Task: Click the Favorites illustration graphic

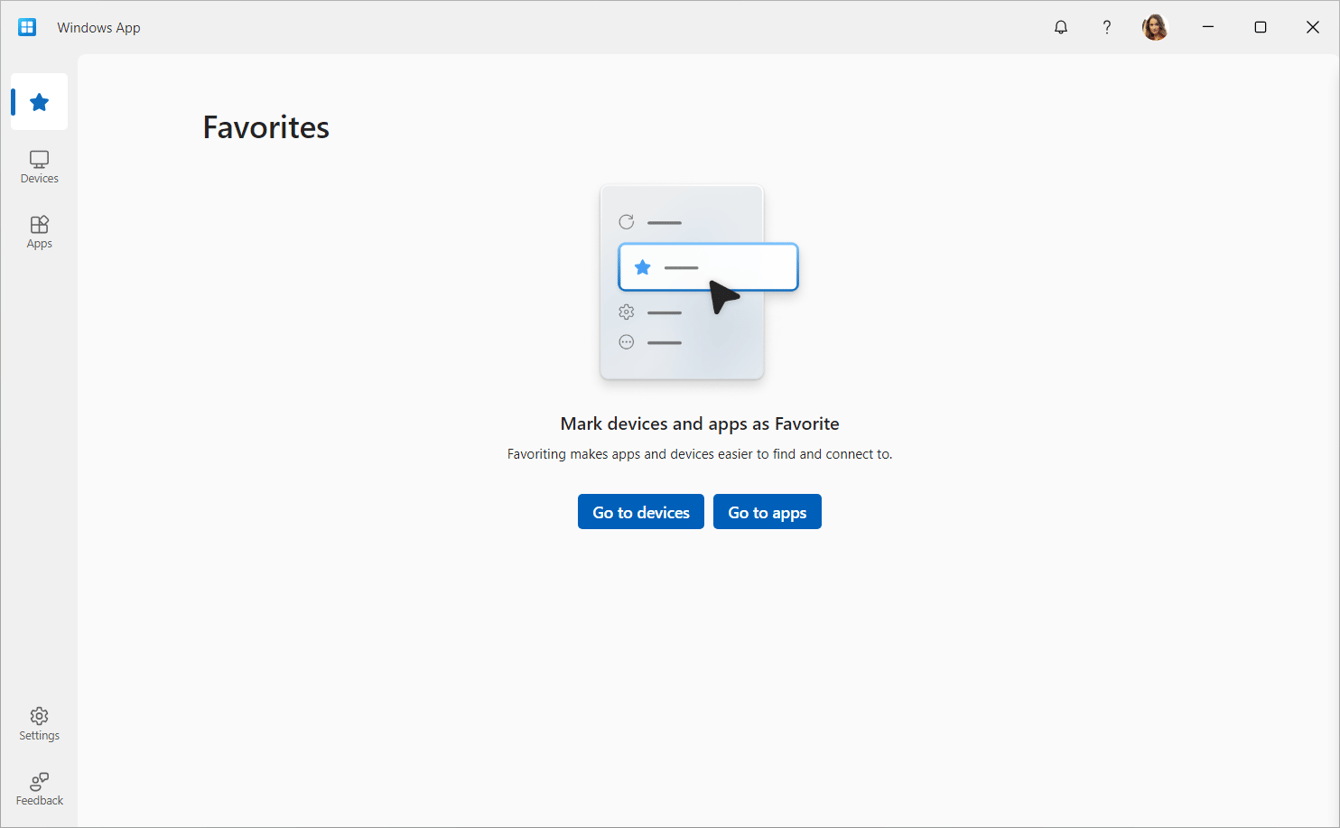Action: click(x=682, y=282)
